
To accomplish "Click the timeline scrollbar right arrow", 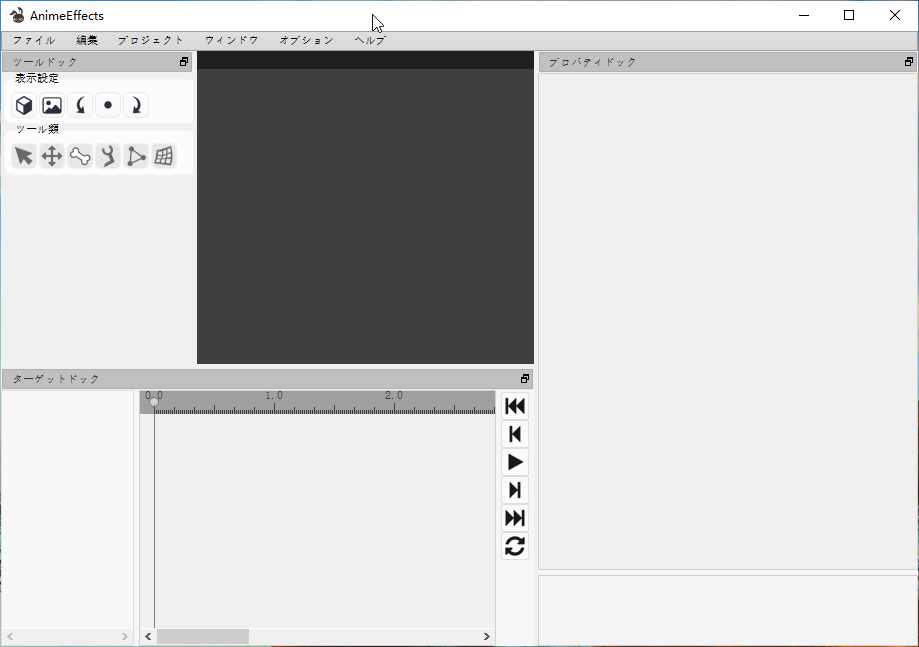I will click(486, 636).
